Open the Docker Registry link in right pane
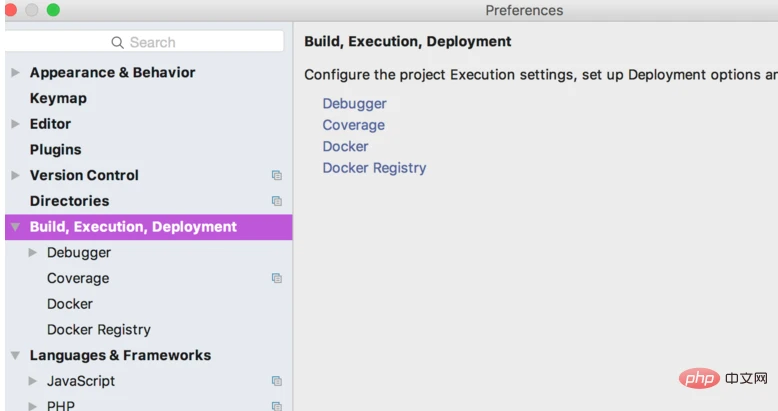Viewport: 778px width, 411px height. tap(374, 168)
